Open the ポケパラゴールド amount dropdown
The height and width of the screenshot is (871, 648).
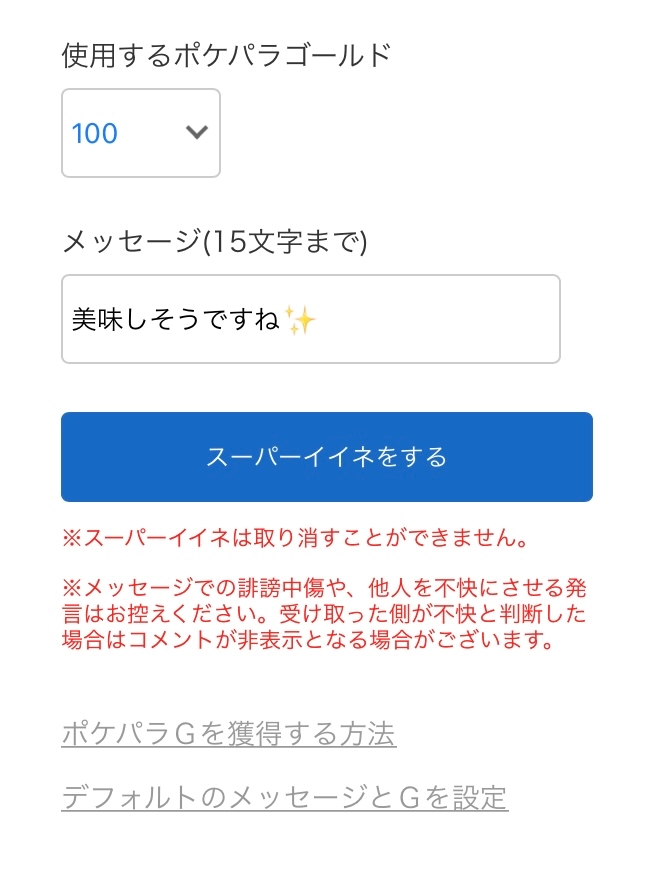click(140, 133)
